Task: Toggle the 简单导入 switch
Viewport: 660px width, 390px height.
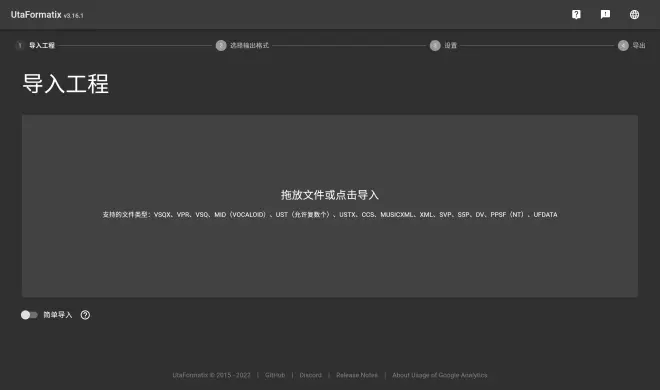Action: (x=29, y=315)
